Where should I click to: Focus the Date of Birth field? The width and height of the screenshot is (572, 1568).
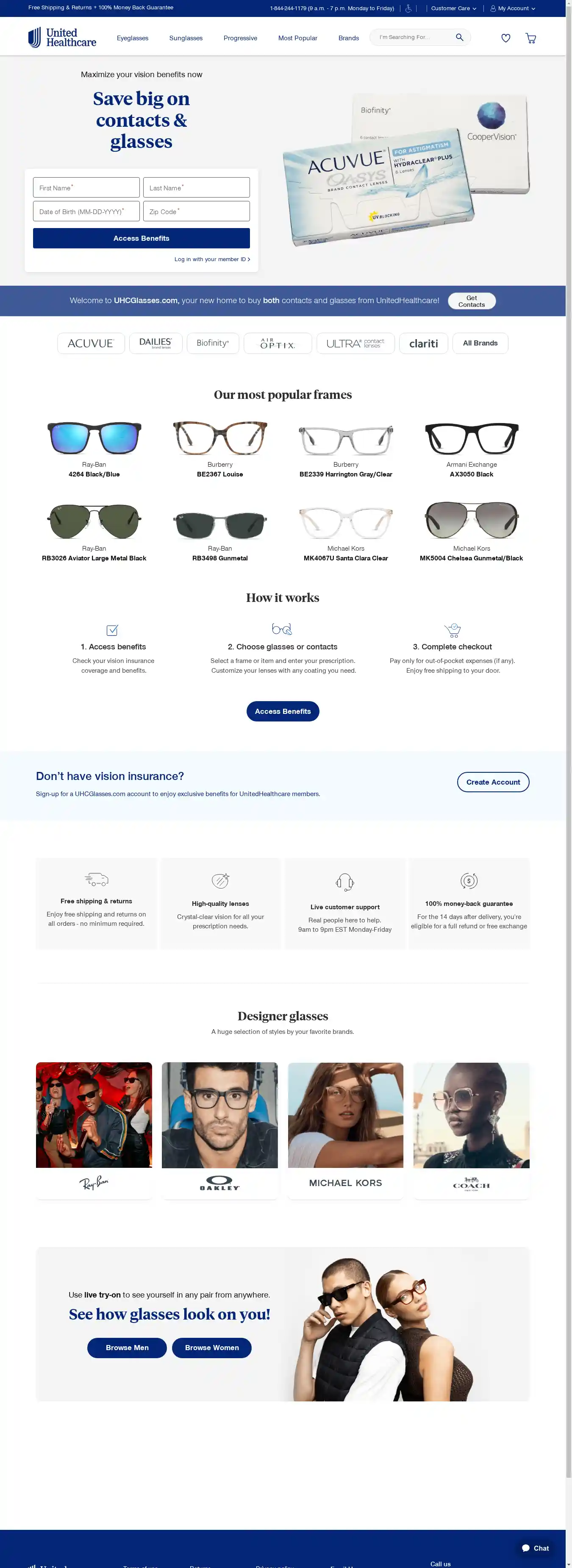[86, 211]
